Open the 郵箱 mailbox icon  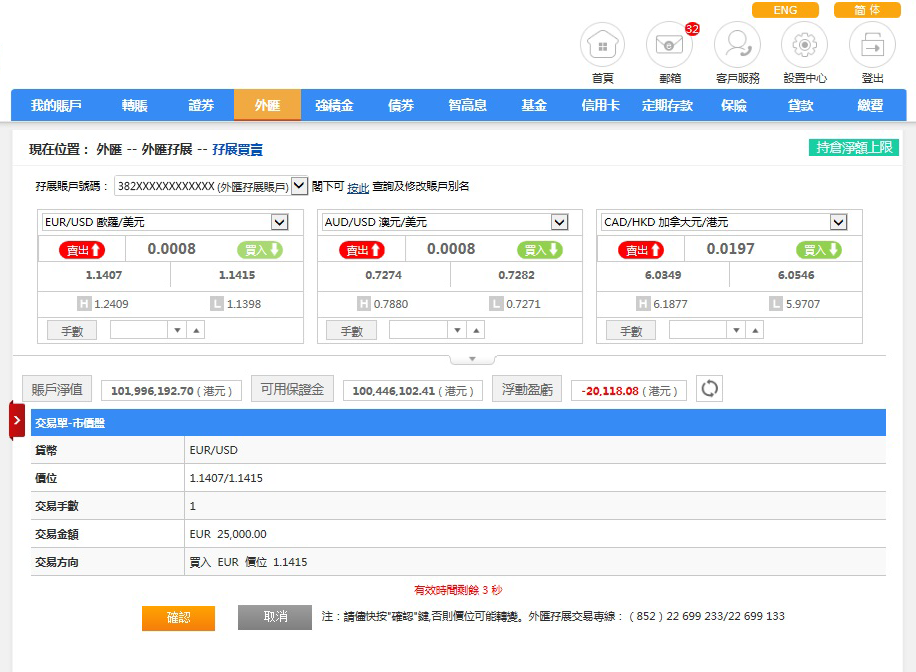(669, 46)
